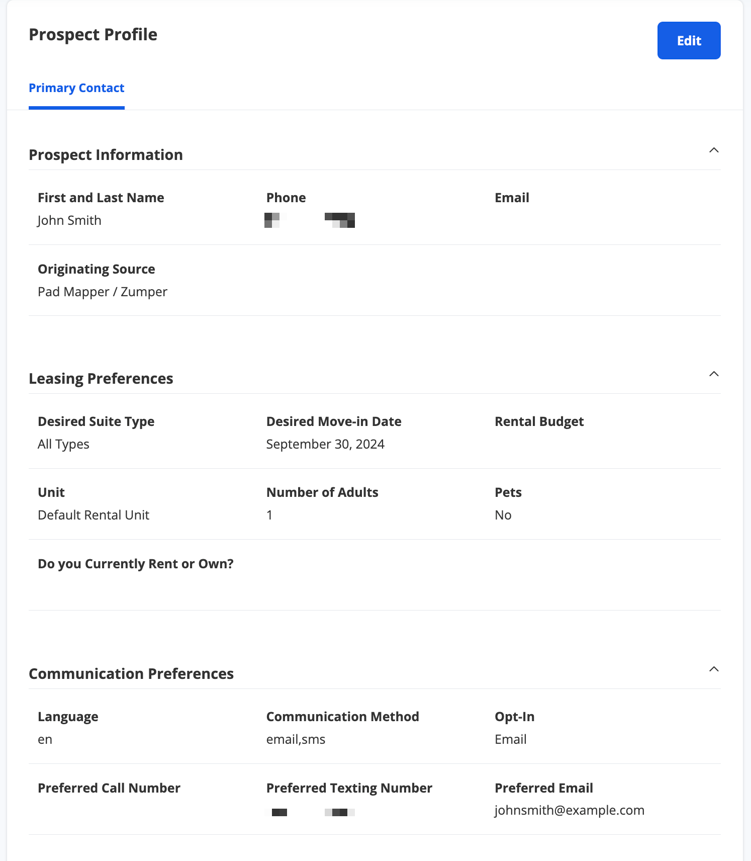Image resolution: width=751 pixels, height=861 pixels.
Task: Collapse the Communication Preferences section chevron
Action: pyautogui.click(x=714, y=669)
